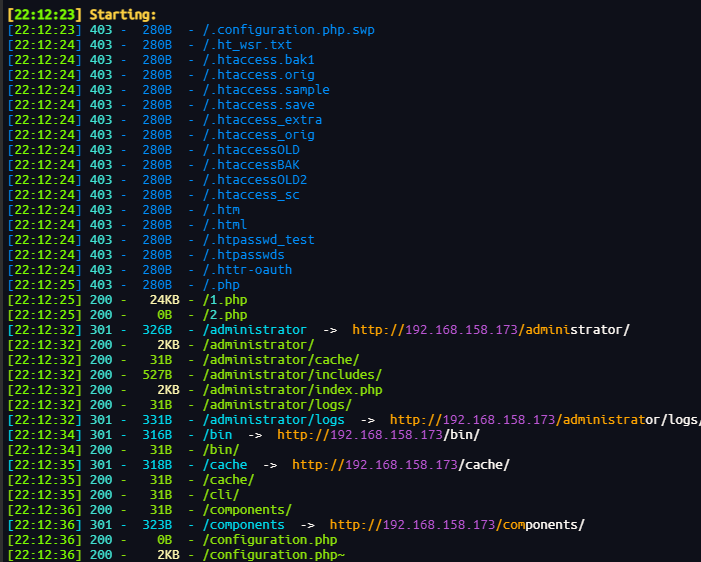Visit the http://192.168.158.173/components/ redirect link
The image size is (701, 562).
[x=457, y=525]
